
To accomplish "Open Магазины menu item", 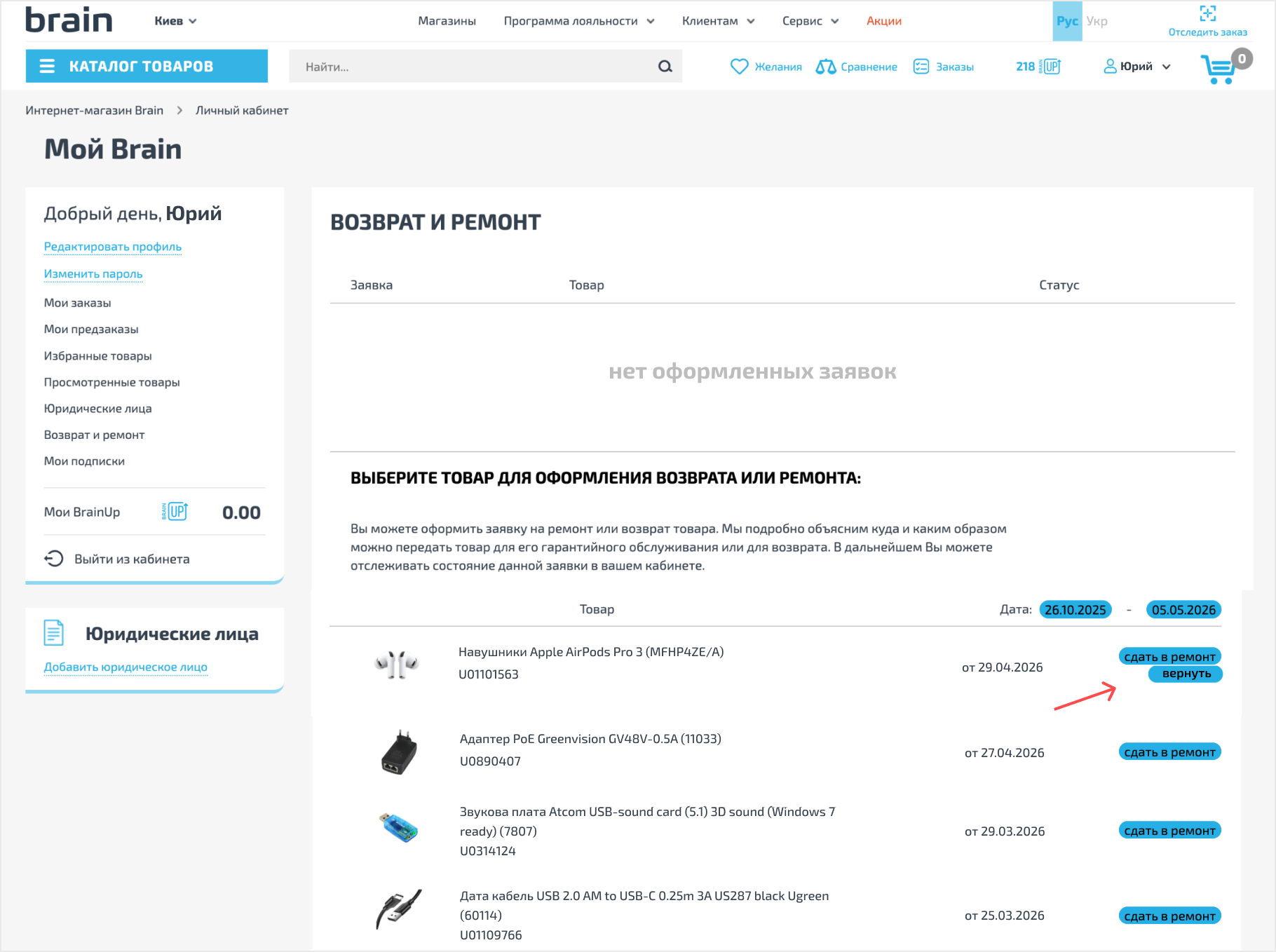I will pyautogui.click(x=447, y=21).
